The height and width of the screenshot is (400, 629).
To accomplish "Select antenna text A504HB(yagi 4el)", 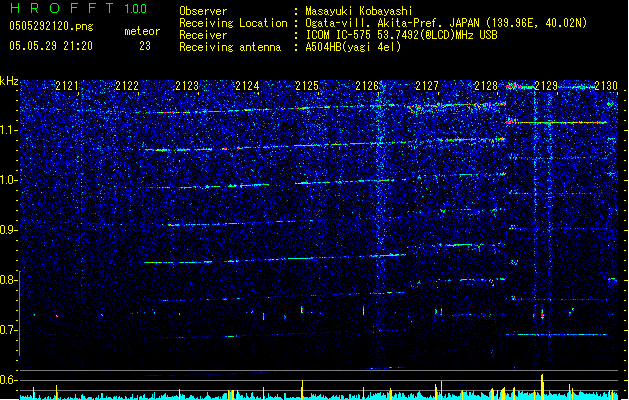I will coord(353,47).
